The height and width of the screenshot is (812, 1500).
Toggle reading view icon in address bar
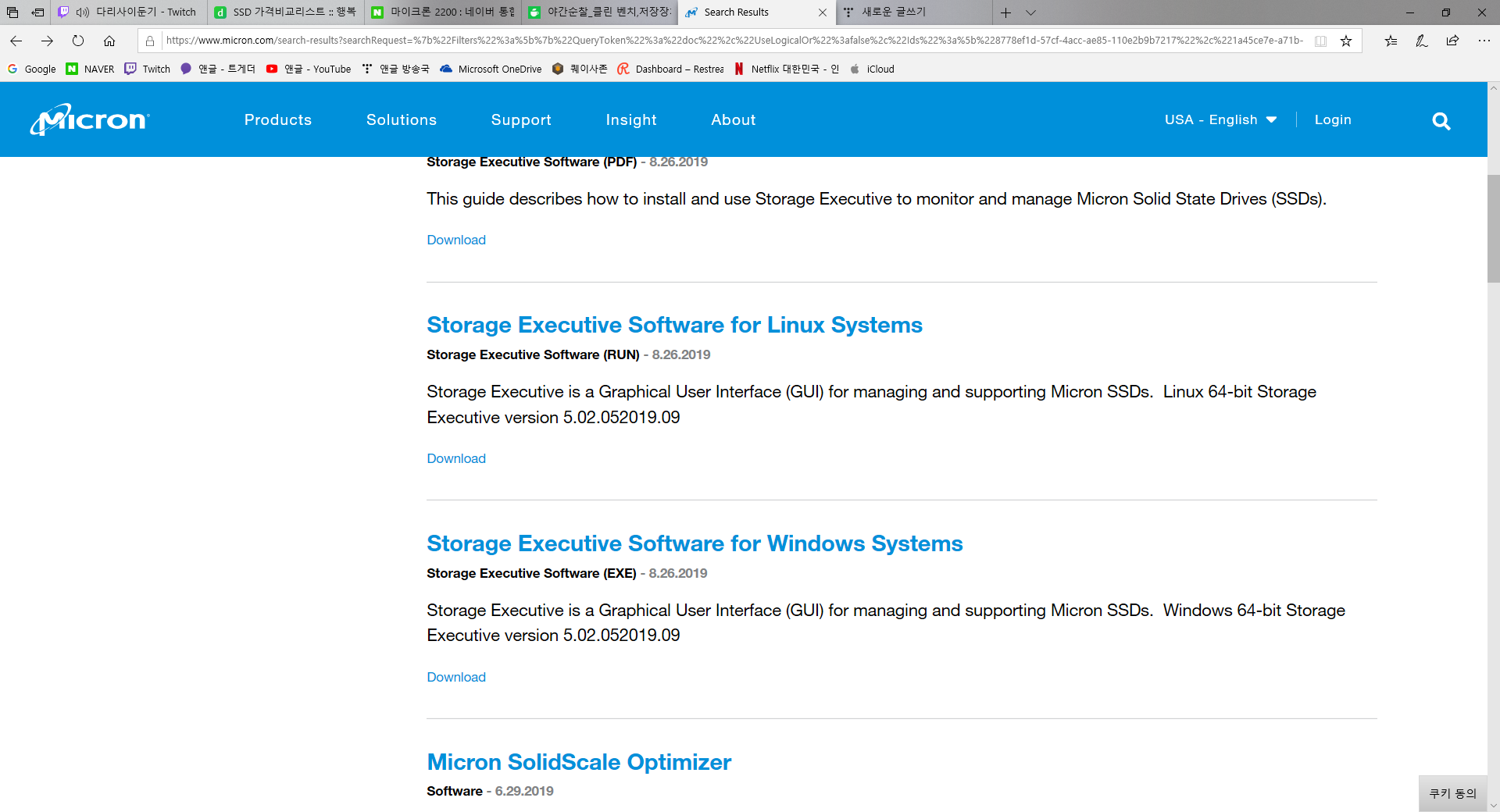click(x=1320, y=41)
